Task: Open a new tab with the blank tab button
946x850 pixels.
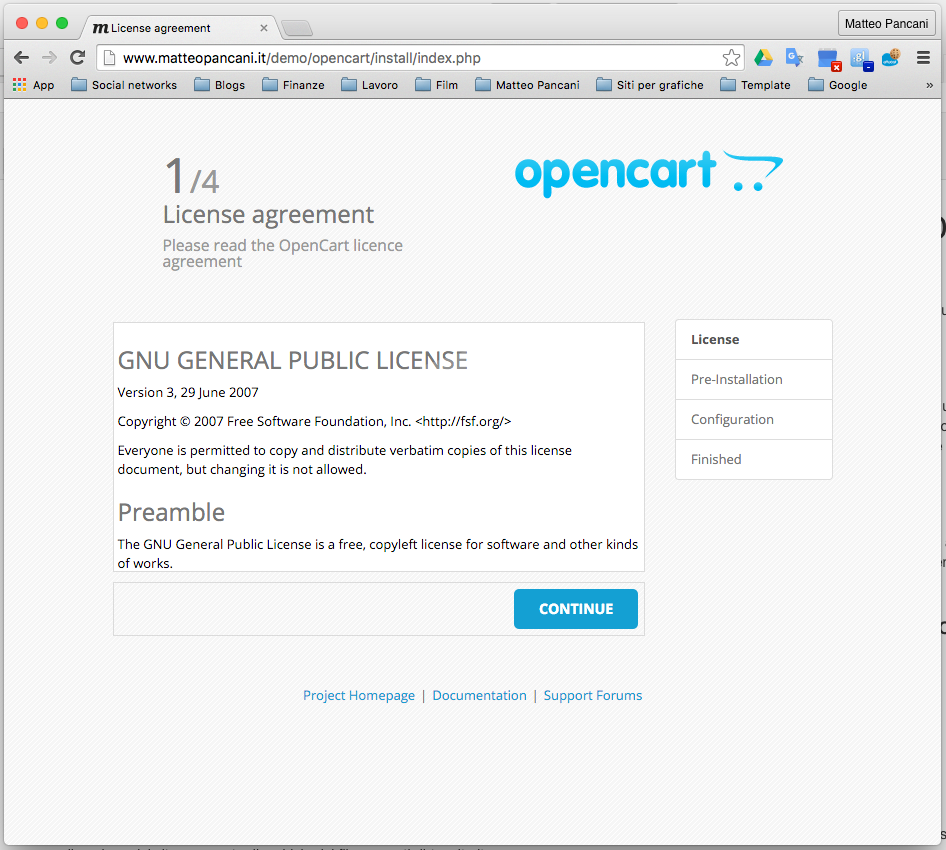Action: (297, 28)
